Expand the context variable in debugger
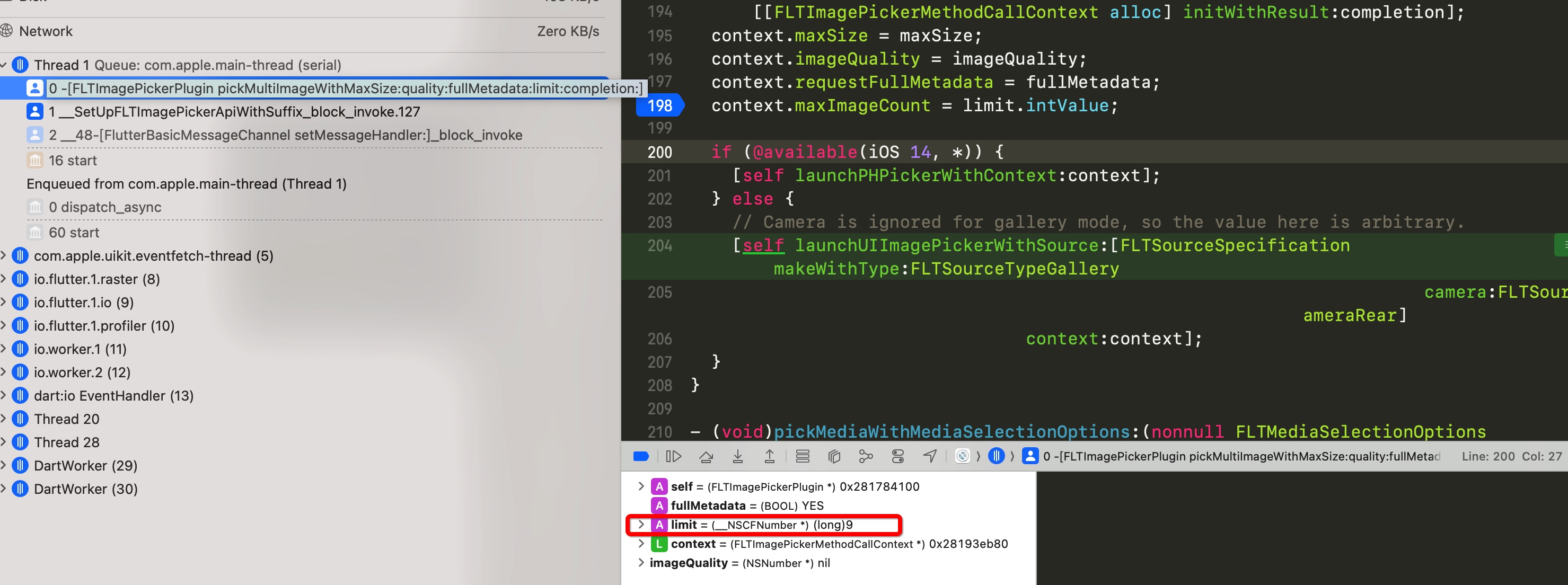The width and height of the screenshot is (1568, 585). (x=640, y=543)
